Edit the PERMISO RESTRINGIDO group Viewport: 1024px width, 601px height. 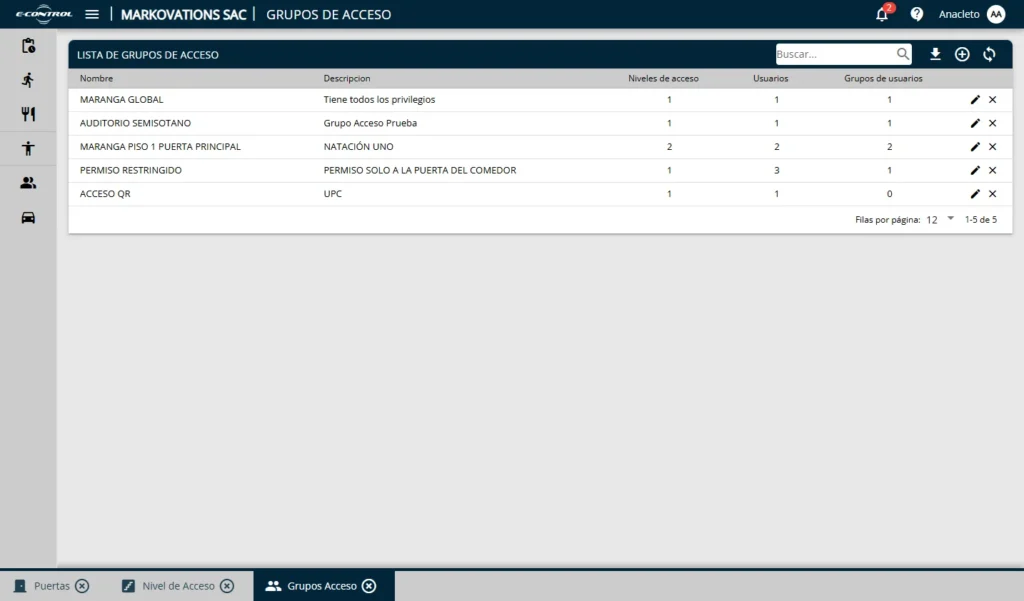[975, 170]
